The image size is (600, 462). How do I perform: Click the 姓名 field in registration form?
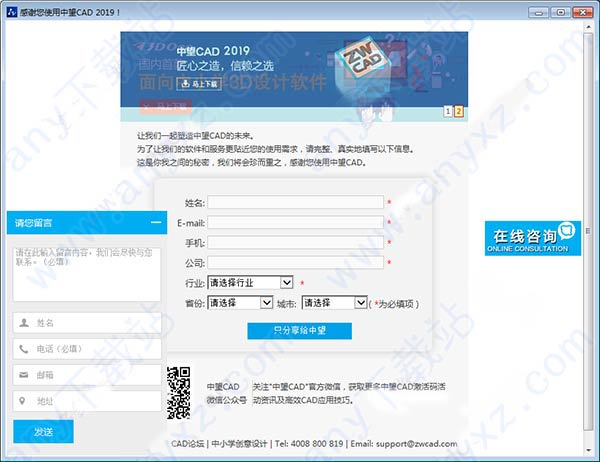pos(295,202)
